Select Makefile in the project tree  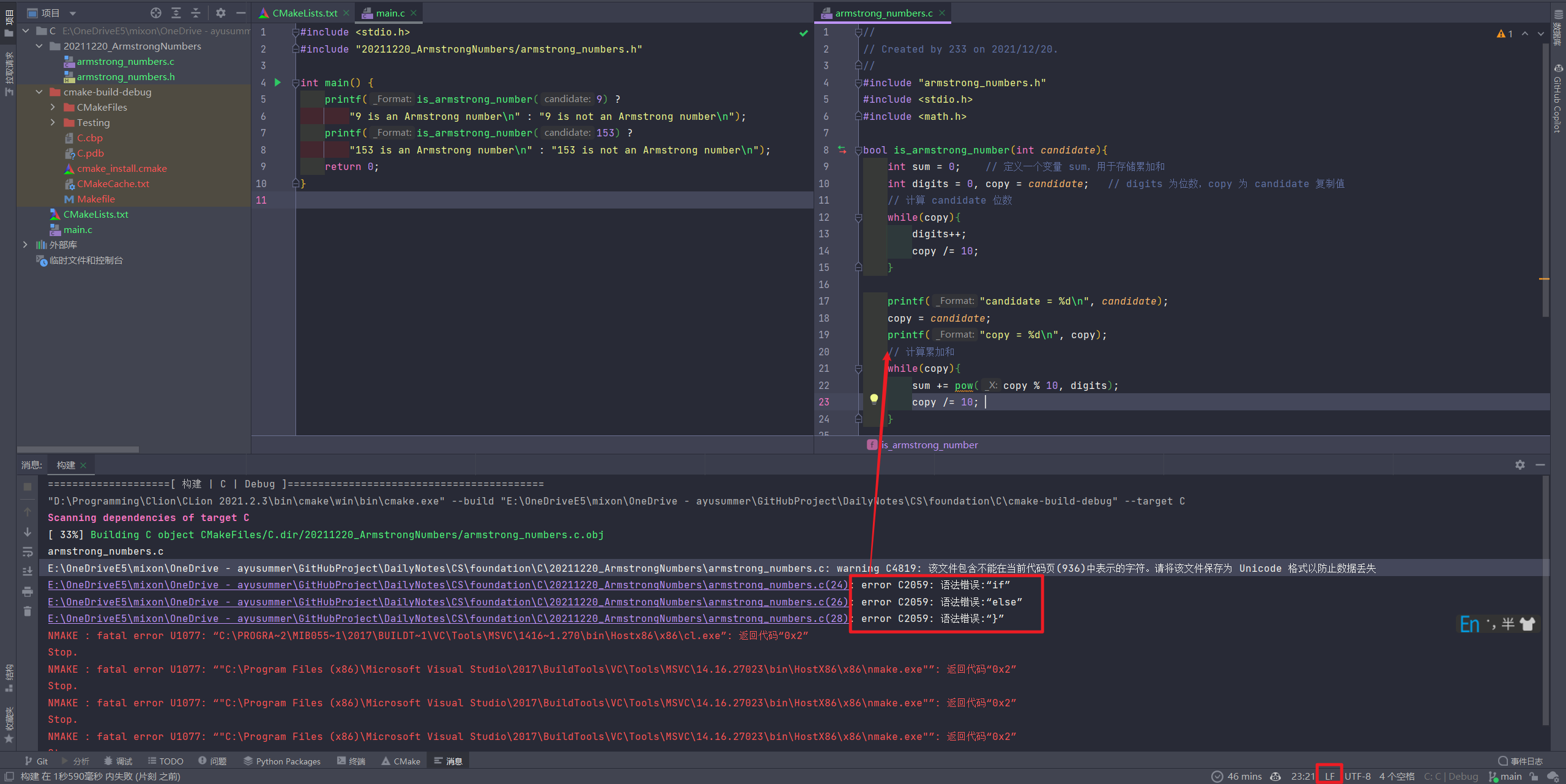click(x=96, y=199)
